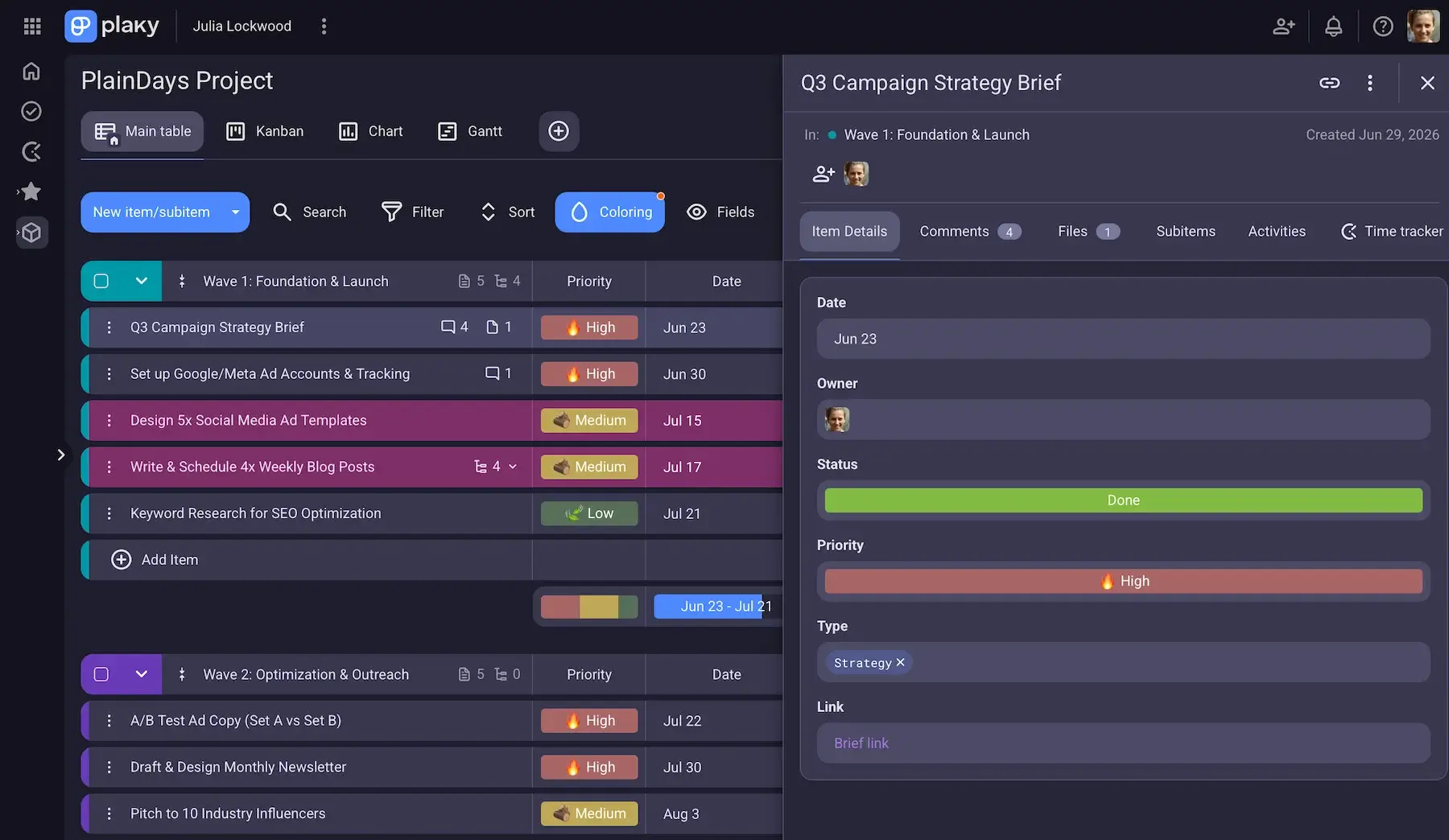Screen dimensions: 1449x840
Task: Click add owner icon in item panel
Action: coord(824,174)
